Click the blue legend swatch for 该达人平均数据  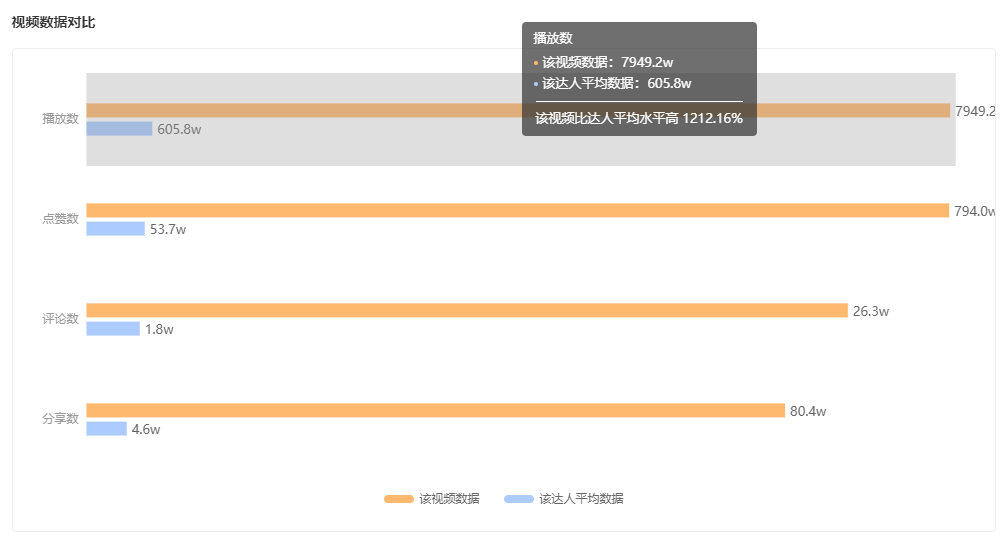click(519, 499)
